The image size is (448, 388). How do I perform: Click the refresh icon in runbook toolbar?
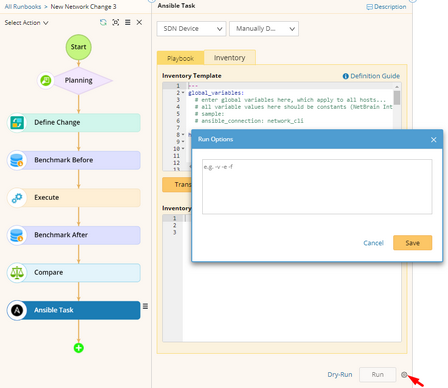103,22
